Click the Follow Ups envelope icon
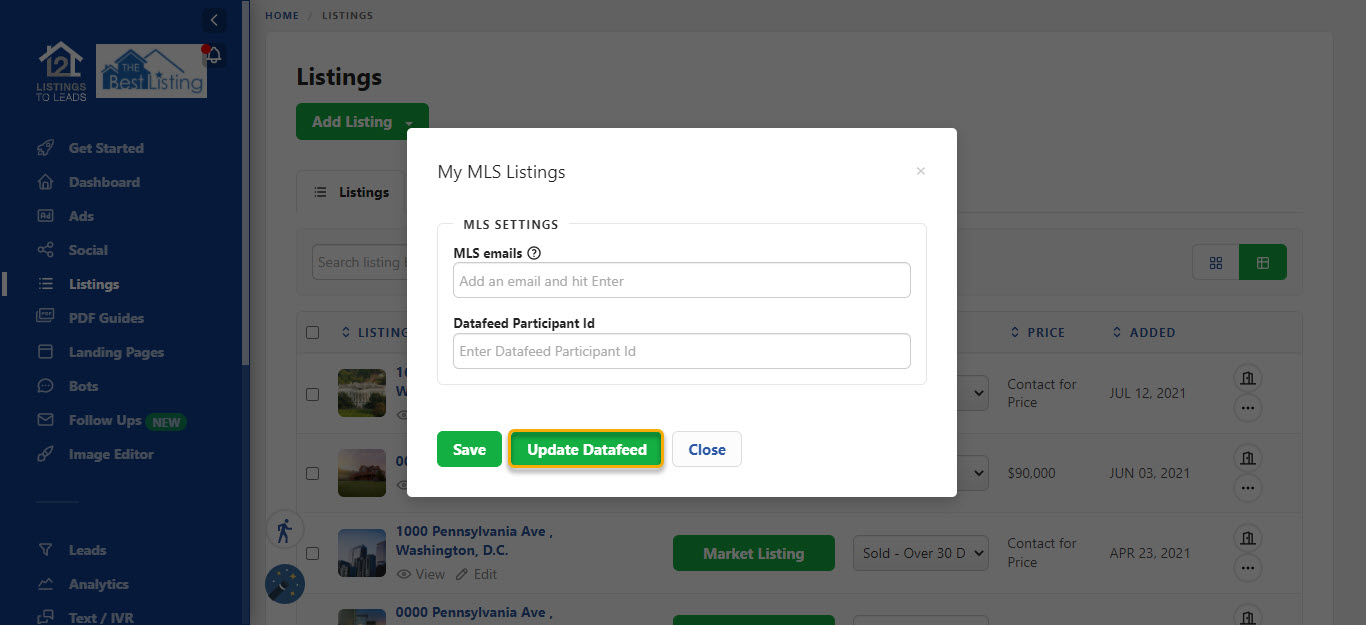The height and width of the screenshot is (625, 1366). click(x=45, y=420)
